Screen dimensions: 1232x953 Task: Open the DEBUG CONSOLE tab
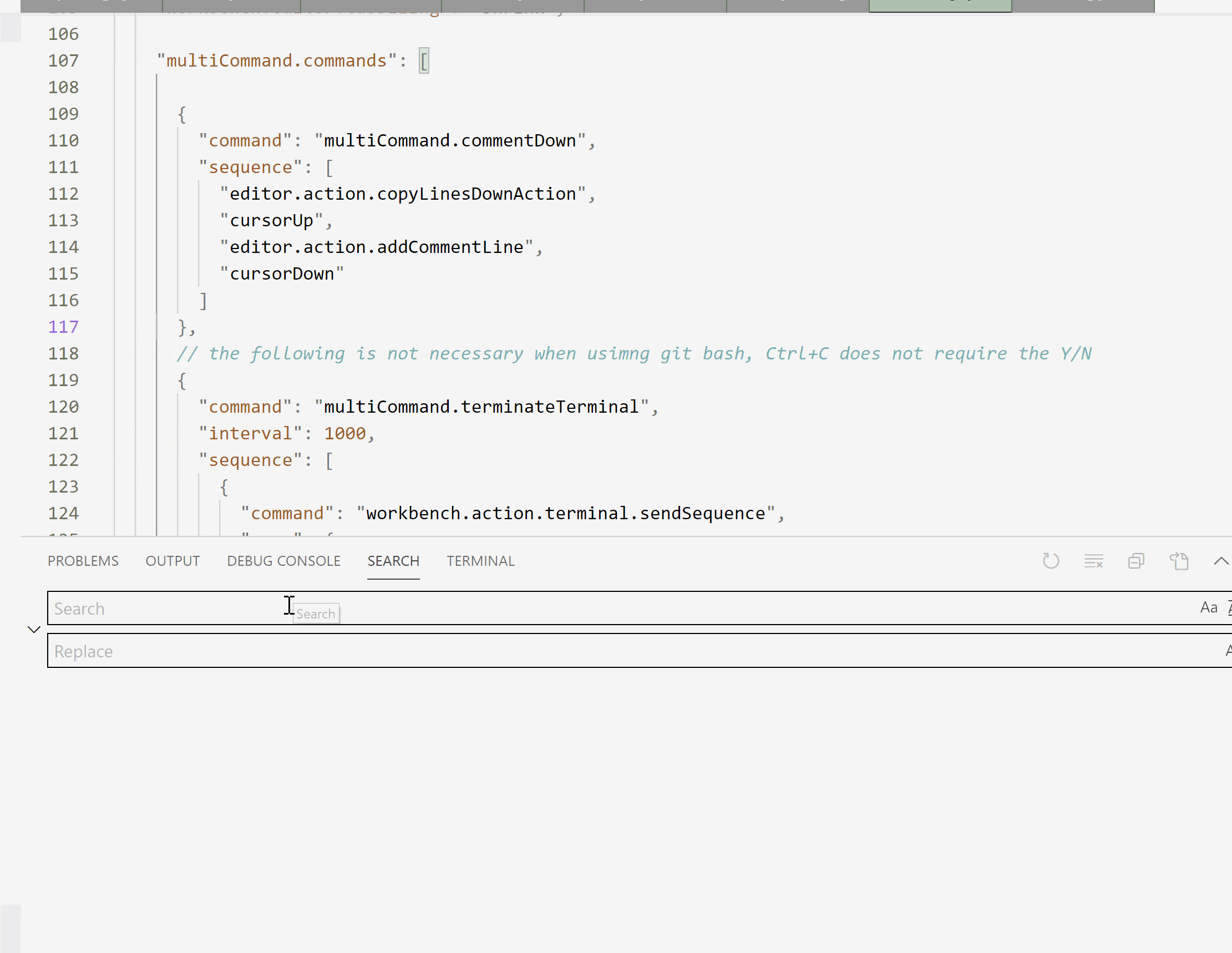tap(284, 561)
